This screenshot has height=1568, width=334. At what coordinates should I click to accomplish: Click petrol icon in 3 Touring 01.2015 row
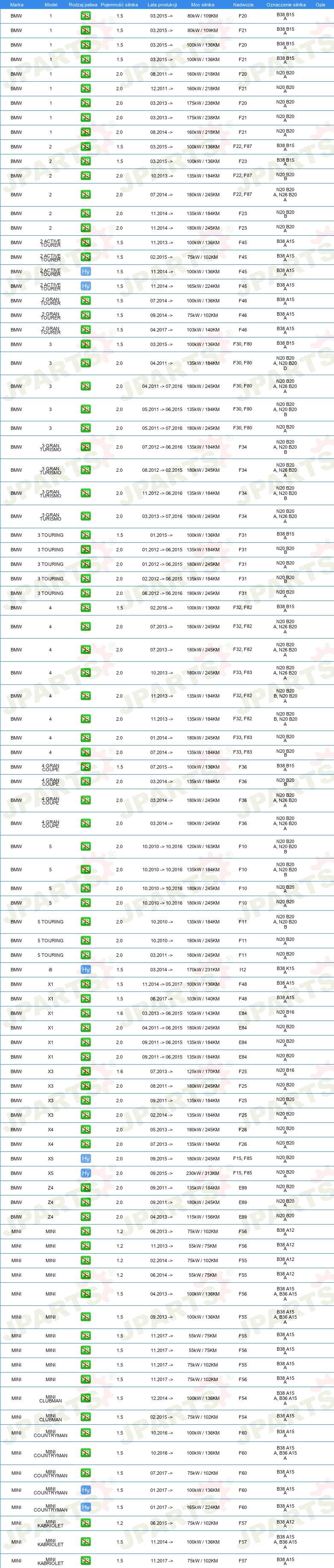(86, 535)
